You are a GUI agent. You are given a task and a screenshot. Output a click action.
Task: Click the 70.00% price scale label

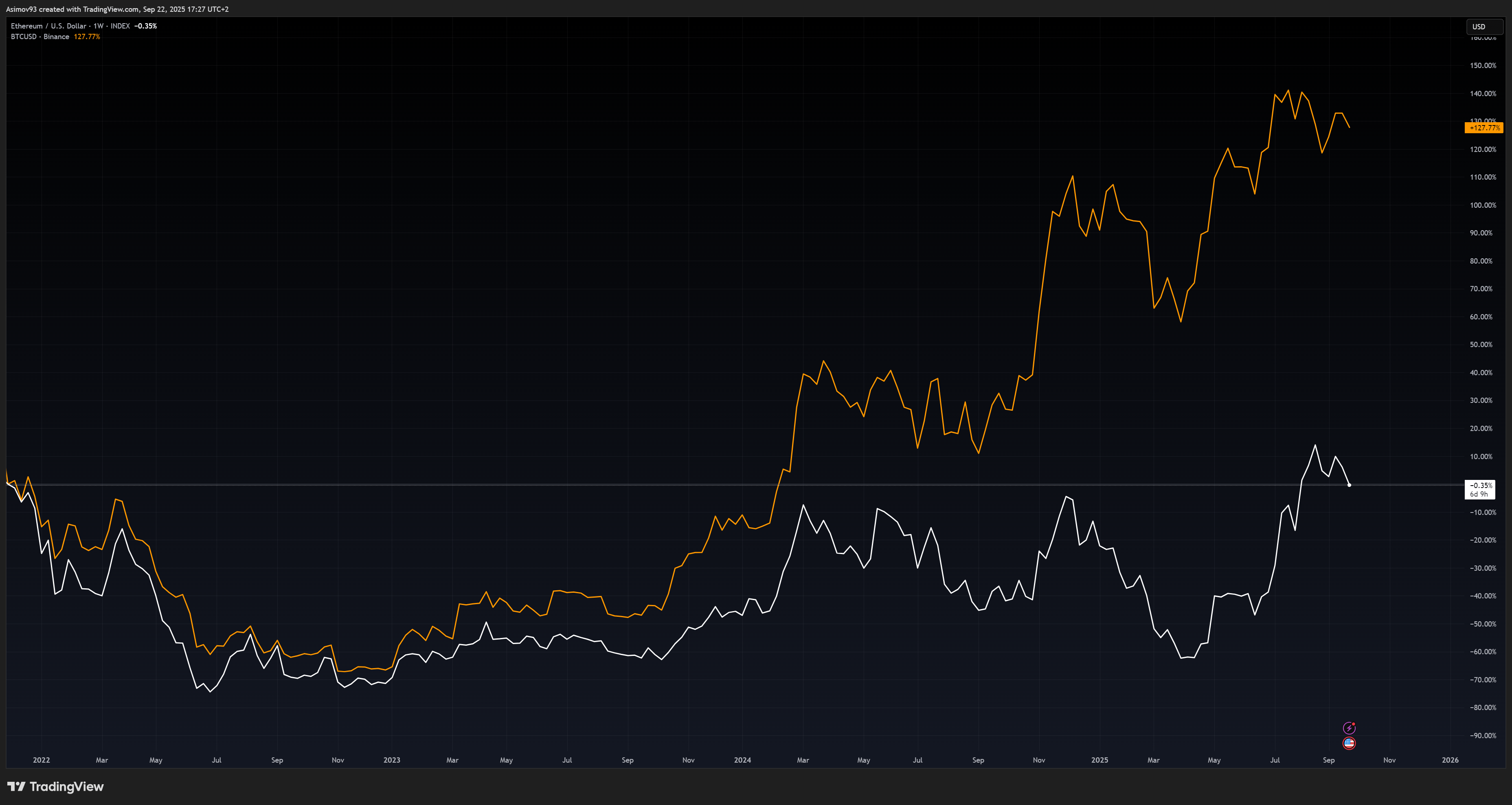[1481, 289]
